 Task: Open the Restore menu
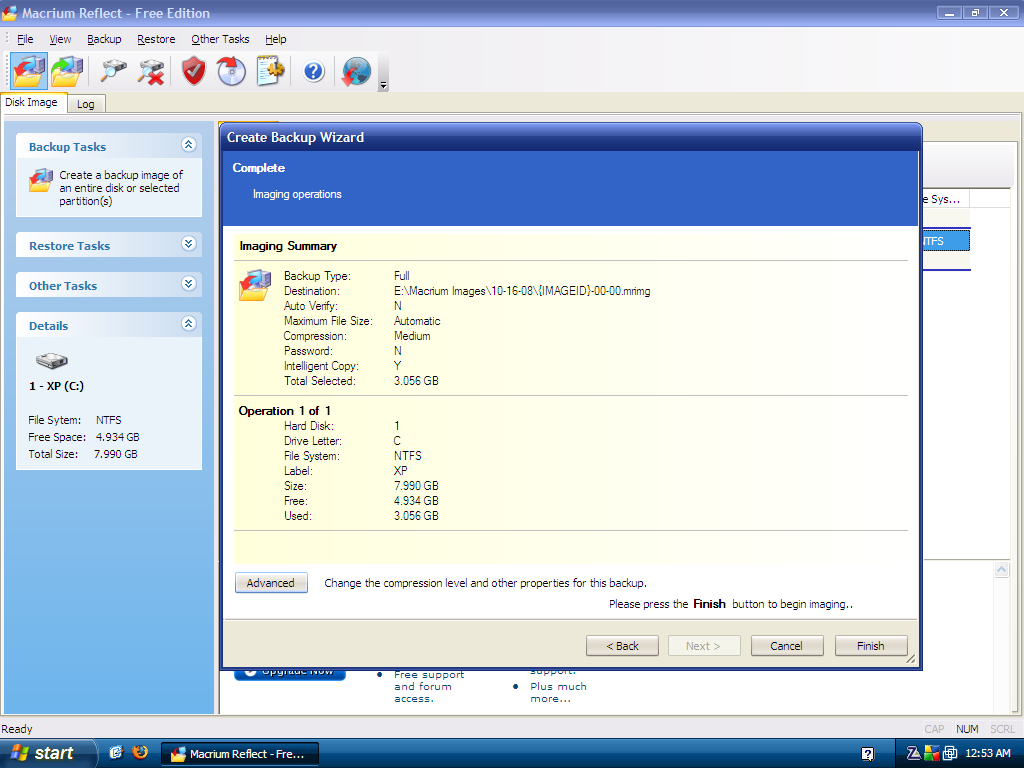tap(156, 39)
